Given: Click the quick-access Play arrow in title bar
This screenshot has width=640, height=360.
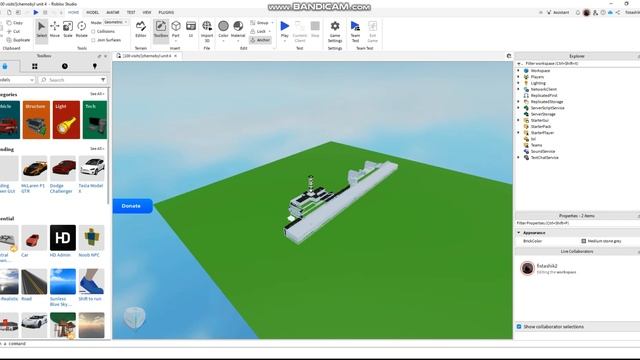Looking at the screenshot, I should coord(36,13).
